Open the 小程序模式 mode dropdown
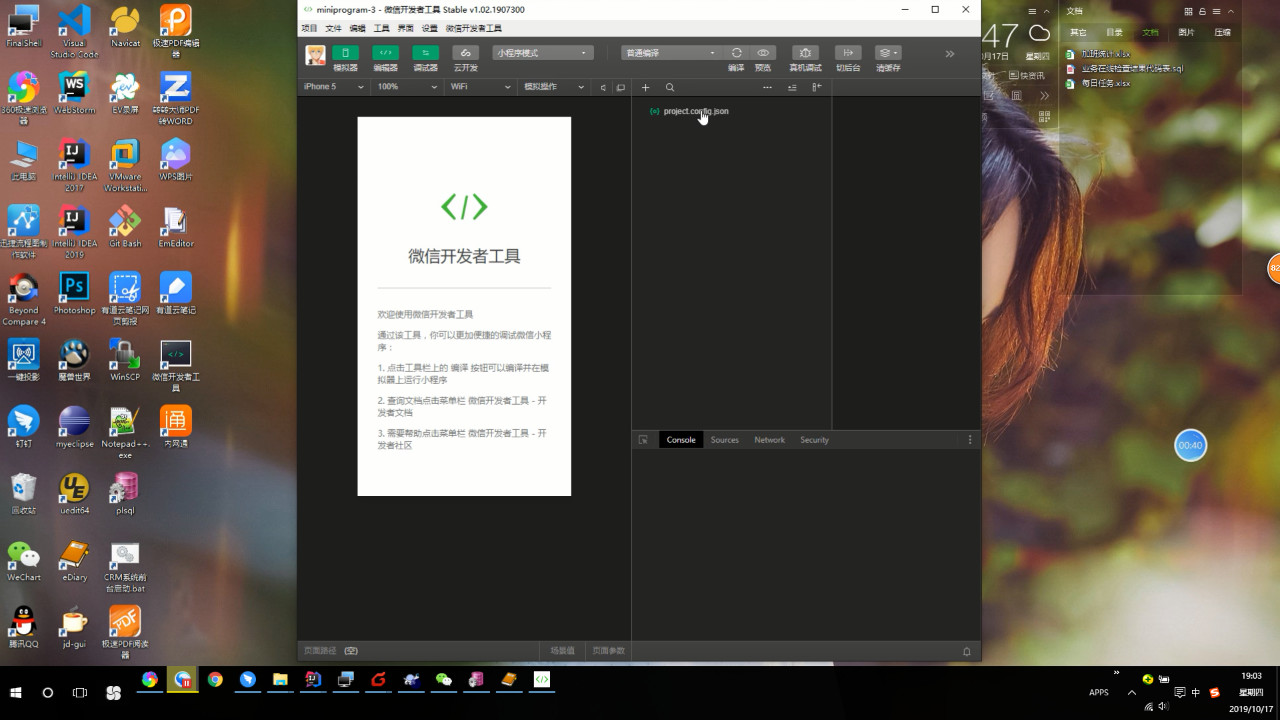The height and width of the screenshot is (720, 1280). coord(543,53)
